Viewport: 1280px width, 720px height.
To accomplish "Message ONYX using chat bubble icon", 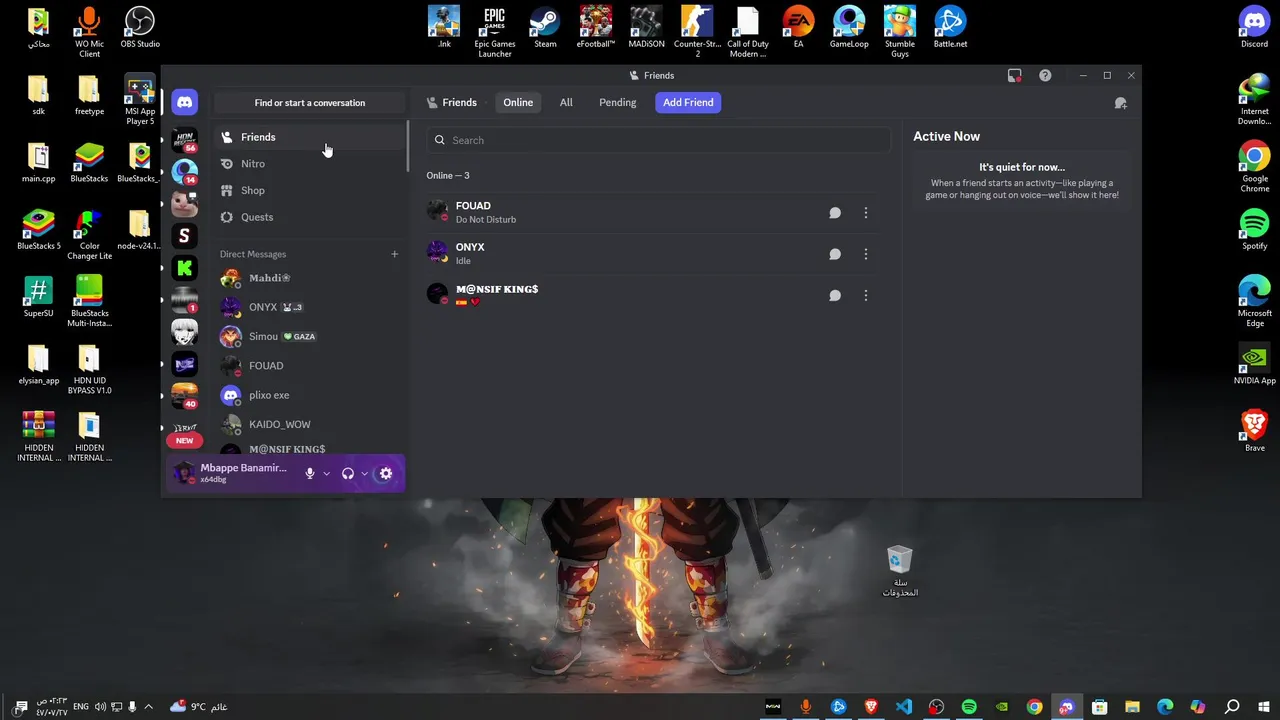I will 835,254.
